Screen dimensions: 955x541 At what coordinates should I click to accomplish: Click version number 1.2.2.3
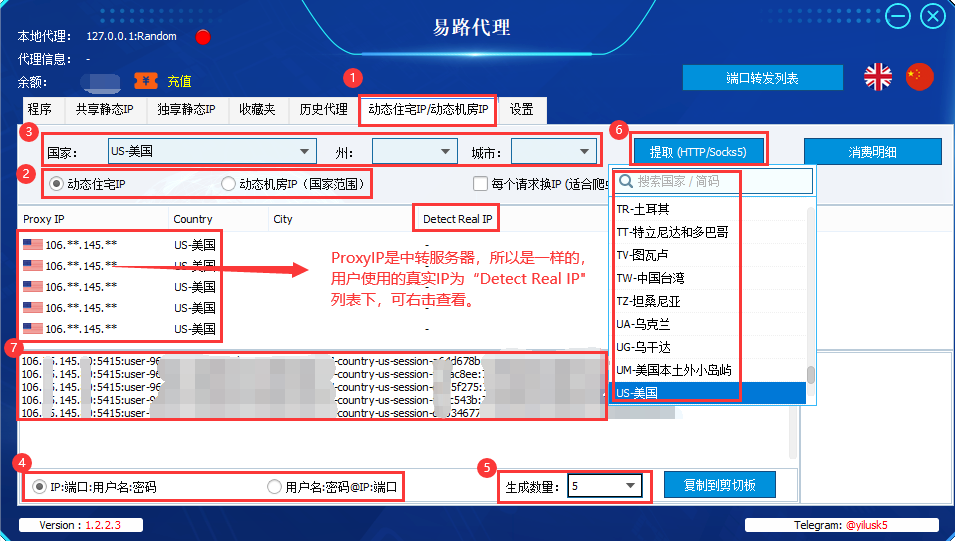click(x=103, y=525)
